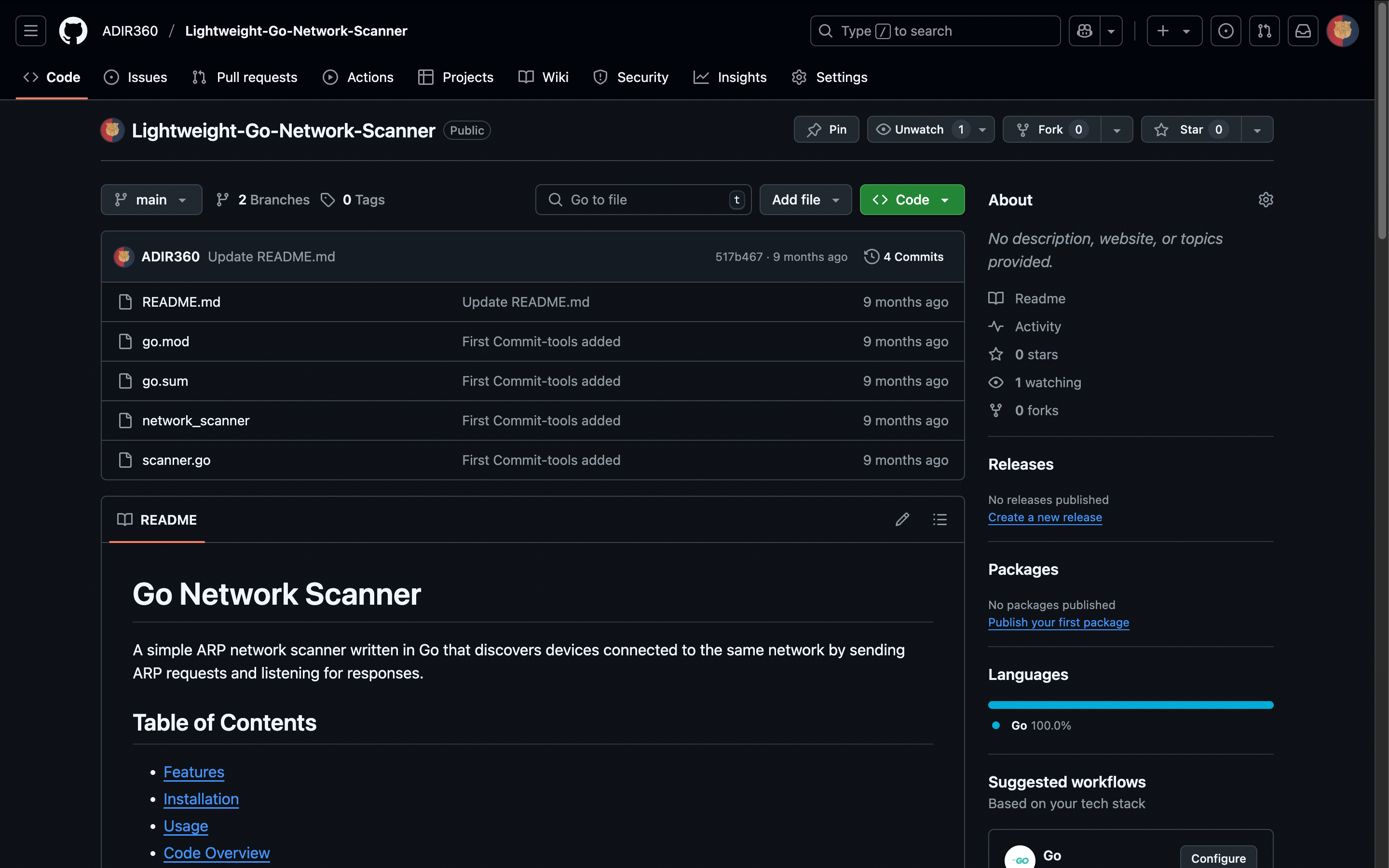The image size is (1389, 868).
Task: View the 0 Tags link
Action: click(x=353, y=200)
